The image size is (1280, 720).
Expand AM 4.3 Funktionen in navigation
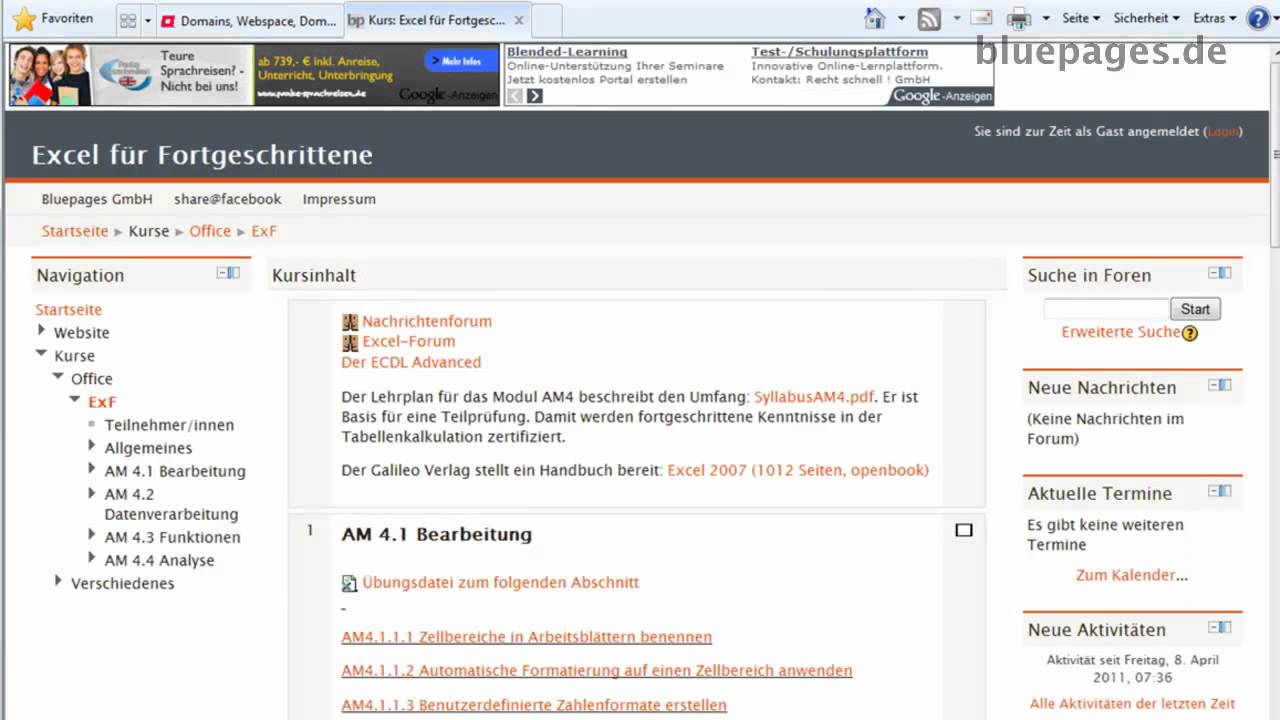[x=92, y=535]
